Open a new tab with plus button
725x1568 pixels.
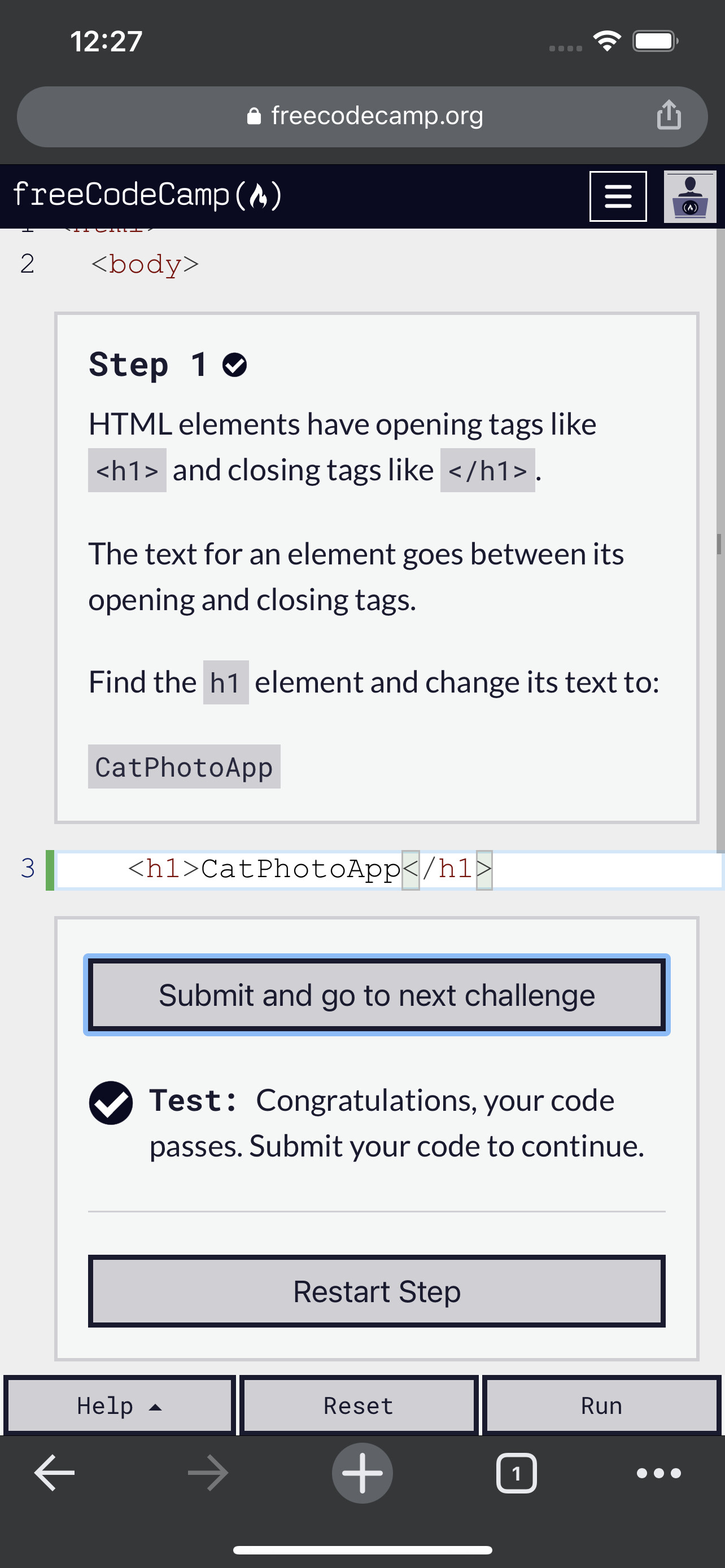362,1473
